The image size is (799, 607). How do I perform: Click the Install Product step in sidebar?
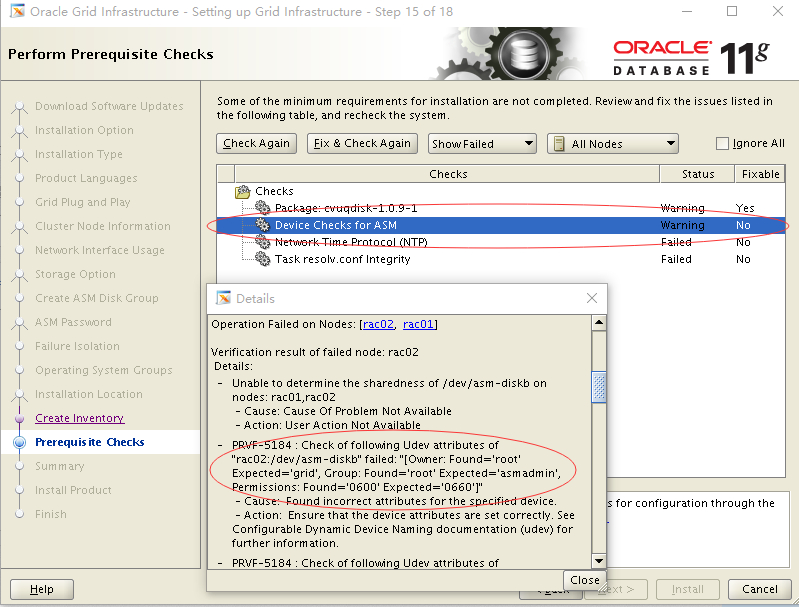(x=73, y=490)
